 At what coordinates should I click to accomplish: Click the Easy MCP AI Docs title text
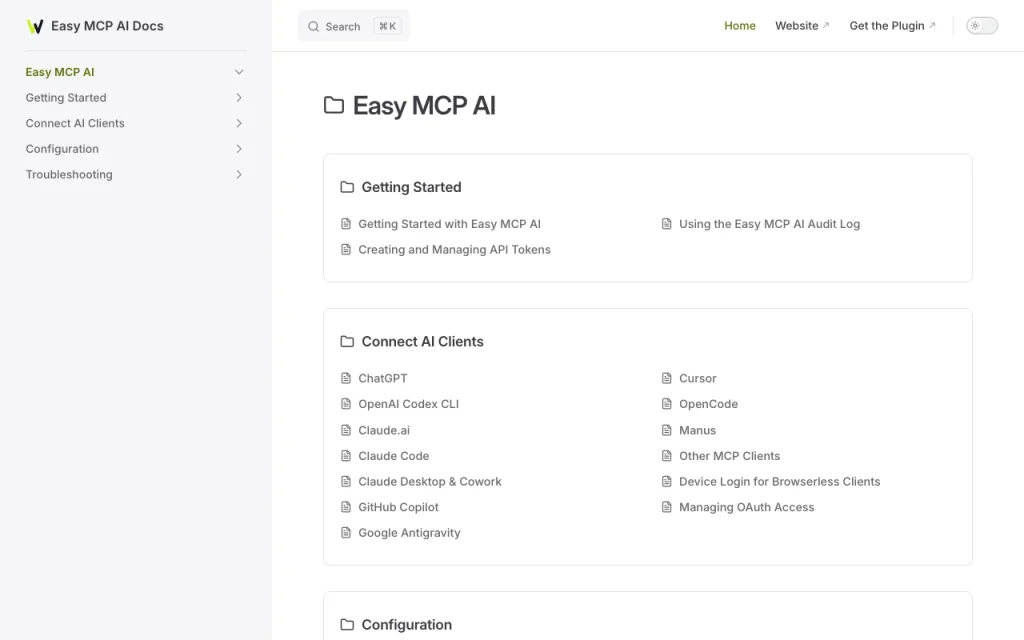pyautogui.click(x=107, y=26)
